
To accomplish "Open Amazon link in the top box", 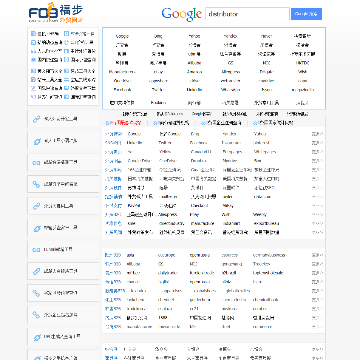I will tap(194, 72).
